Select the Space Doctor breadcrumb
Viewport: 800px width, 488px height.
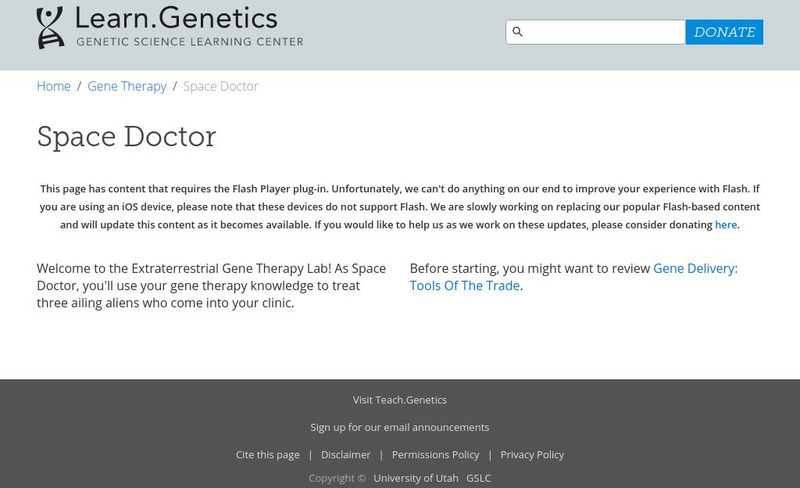[x=221, y=86]
